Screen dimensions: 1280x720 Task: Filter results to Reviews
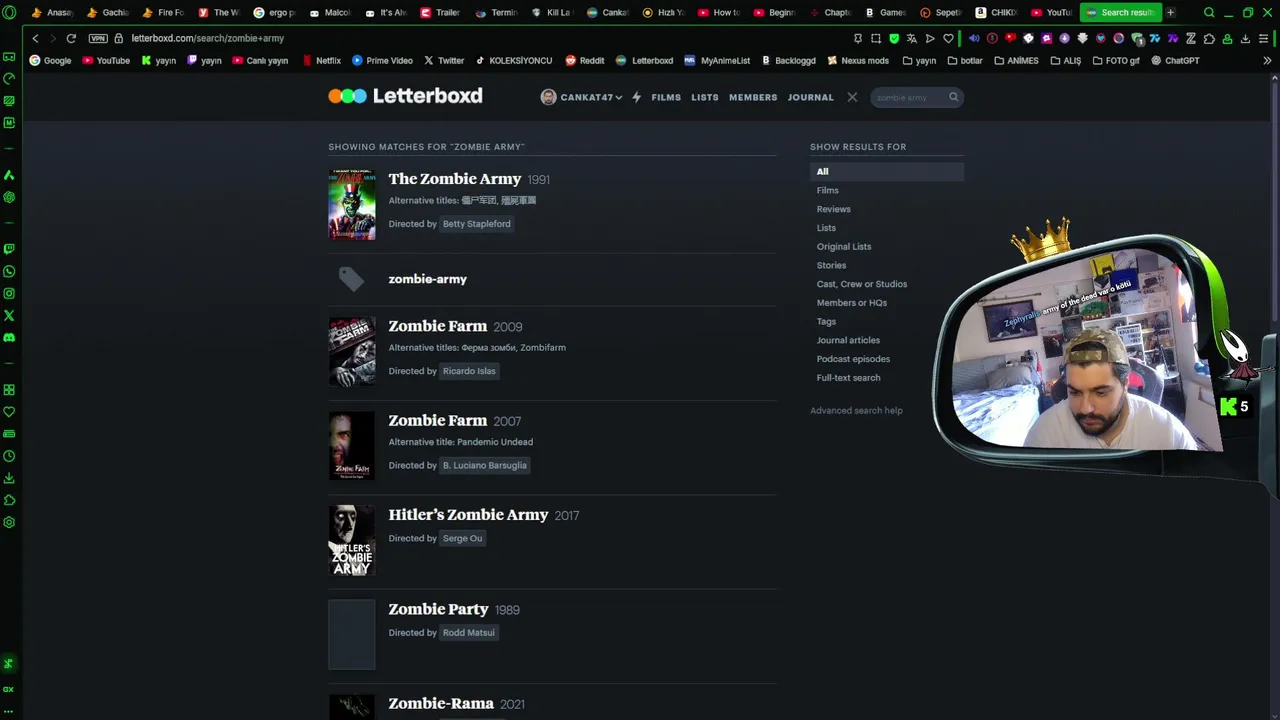click(834, 209)
